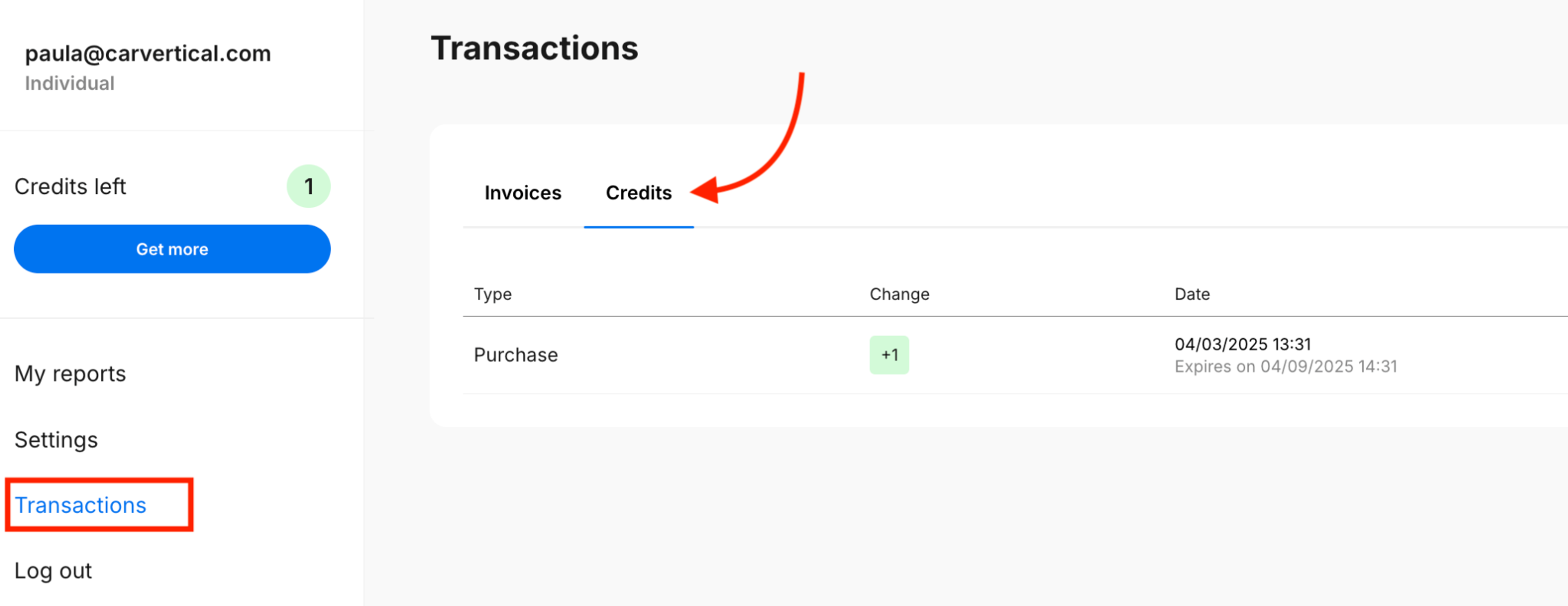Click the Individual account type label

click(x=69, y=83)
